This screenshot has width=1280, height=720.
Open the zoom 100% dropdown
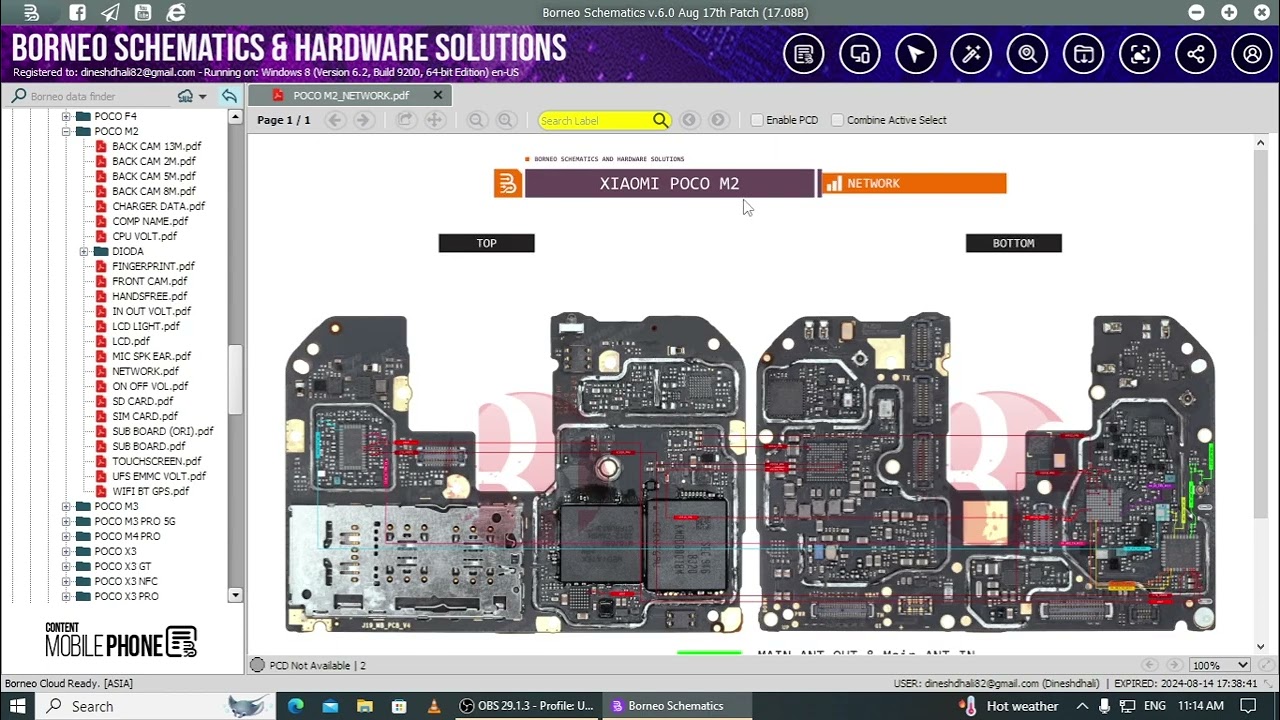[x=1220, y=665]
